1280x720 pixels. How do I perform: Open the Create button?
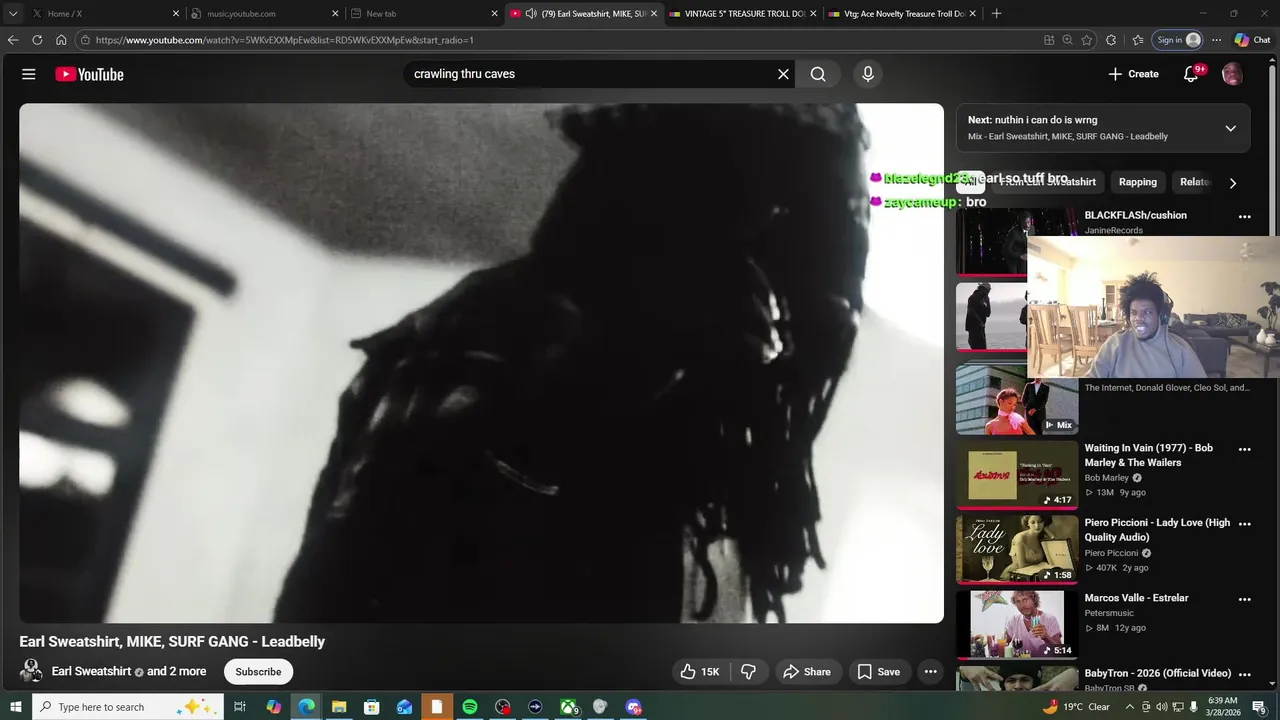click(x=1133, y=74)
